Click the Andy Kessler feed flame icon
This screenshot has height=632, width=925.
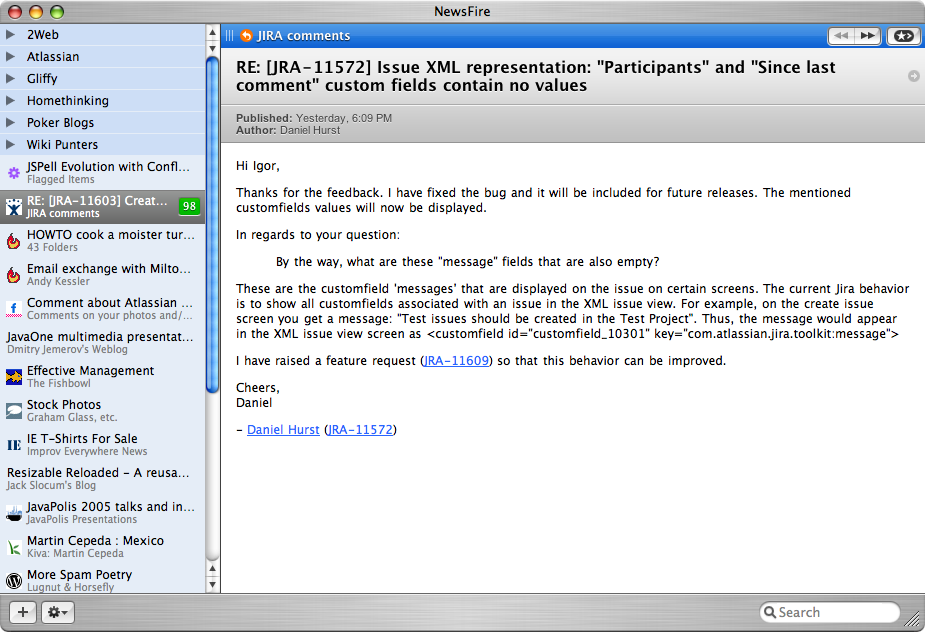[14, 275]
